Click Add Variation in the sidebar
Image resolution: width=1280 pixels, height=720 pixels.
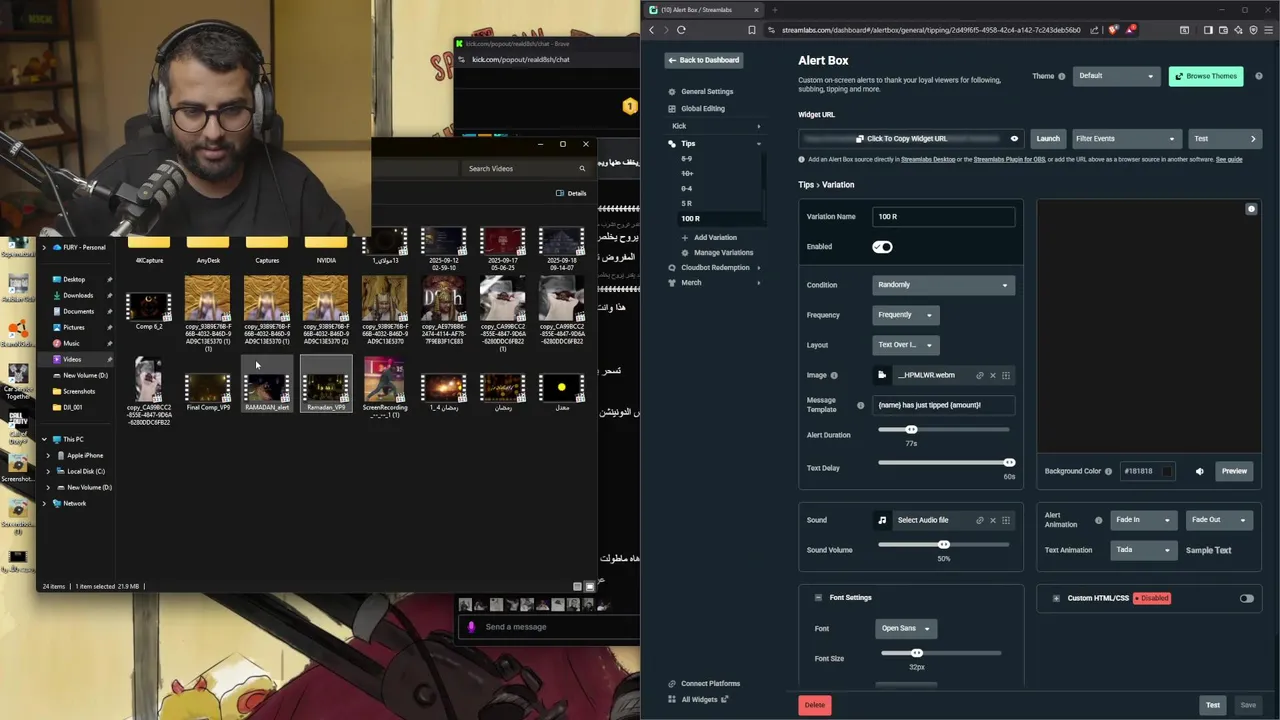click(715, 238)
